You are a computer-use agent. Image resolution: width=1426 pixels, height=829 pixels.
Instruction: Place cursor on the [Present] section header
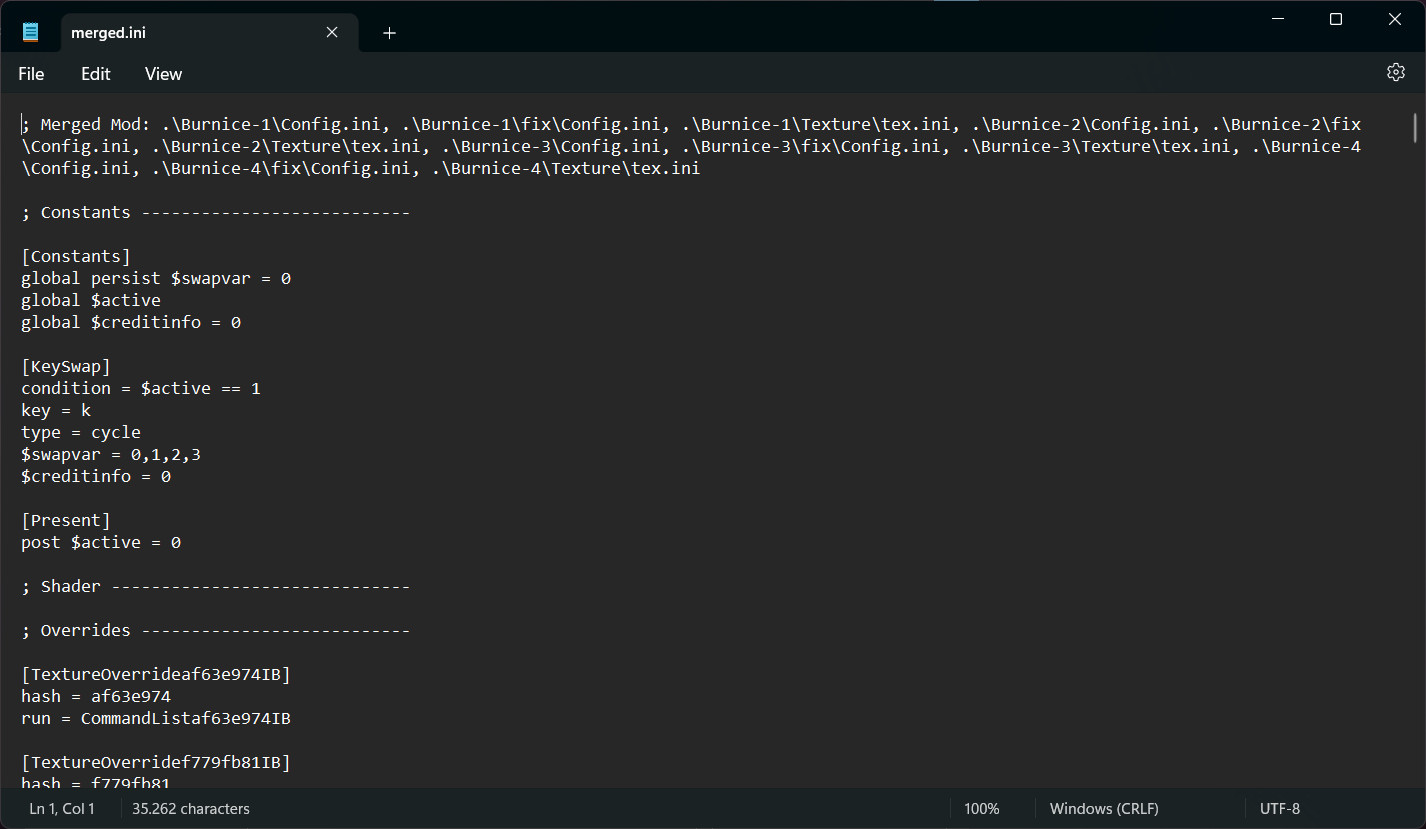[x=65, y=520]
